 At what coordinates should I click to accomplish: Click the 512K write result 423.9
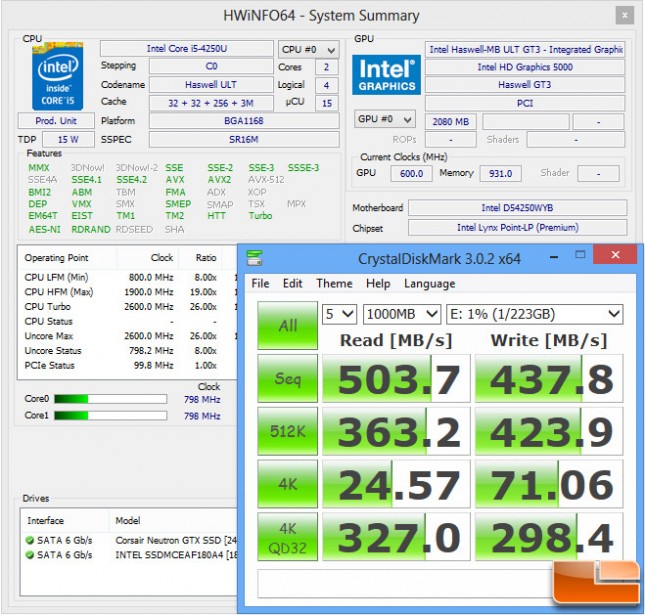click(x=549, y=431)
